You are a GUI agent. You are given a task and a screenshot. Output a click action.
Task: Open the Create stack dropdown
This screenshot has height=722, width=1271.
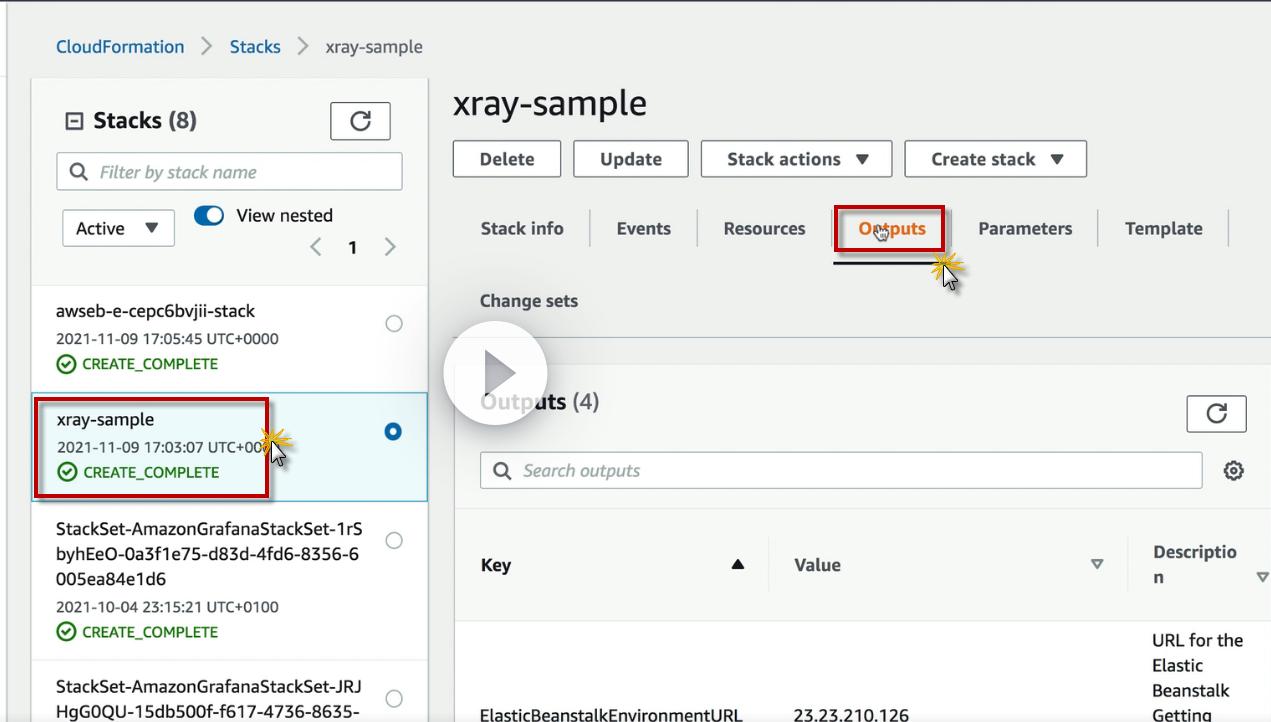coord(995,159)
